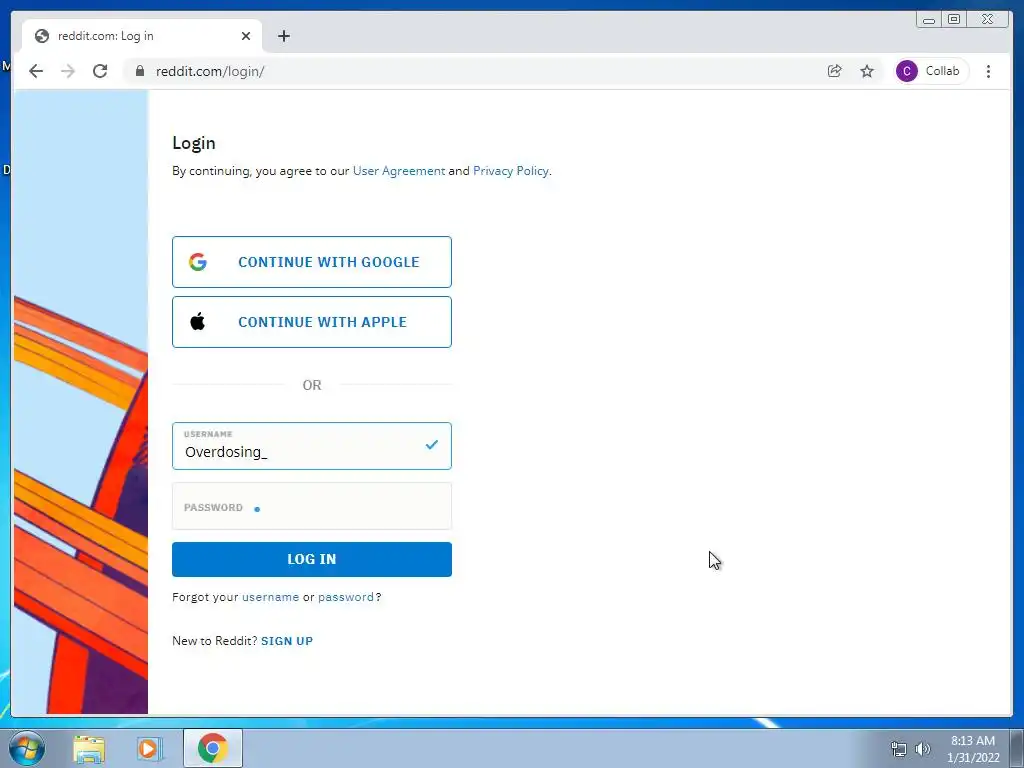Viewport: 1024px width, 768px height.
Task: Restore down the Chrome window
Action: [x=953, y=20]
